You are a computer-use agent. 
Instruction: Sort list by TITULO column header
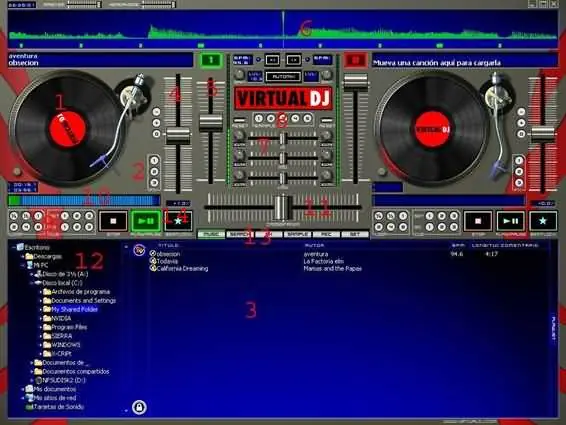(169, 245)
